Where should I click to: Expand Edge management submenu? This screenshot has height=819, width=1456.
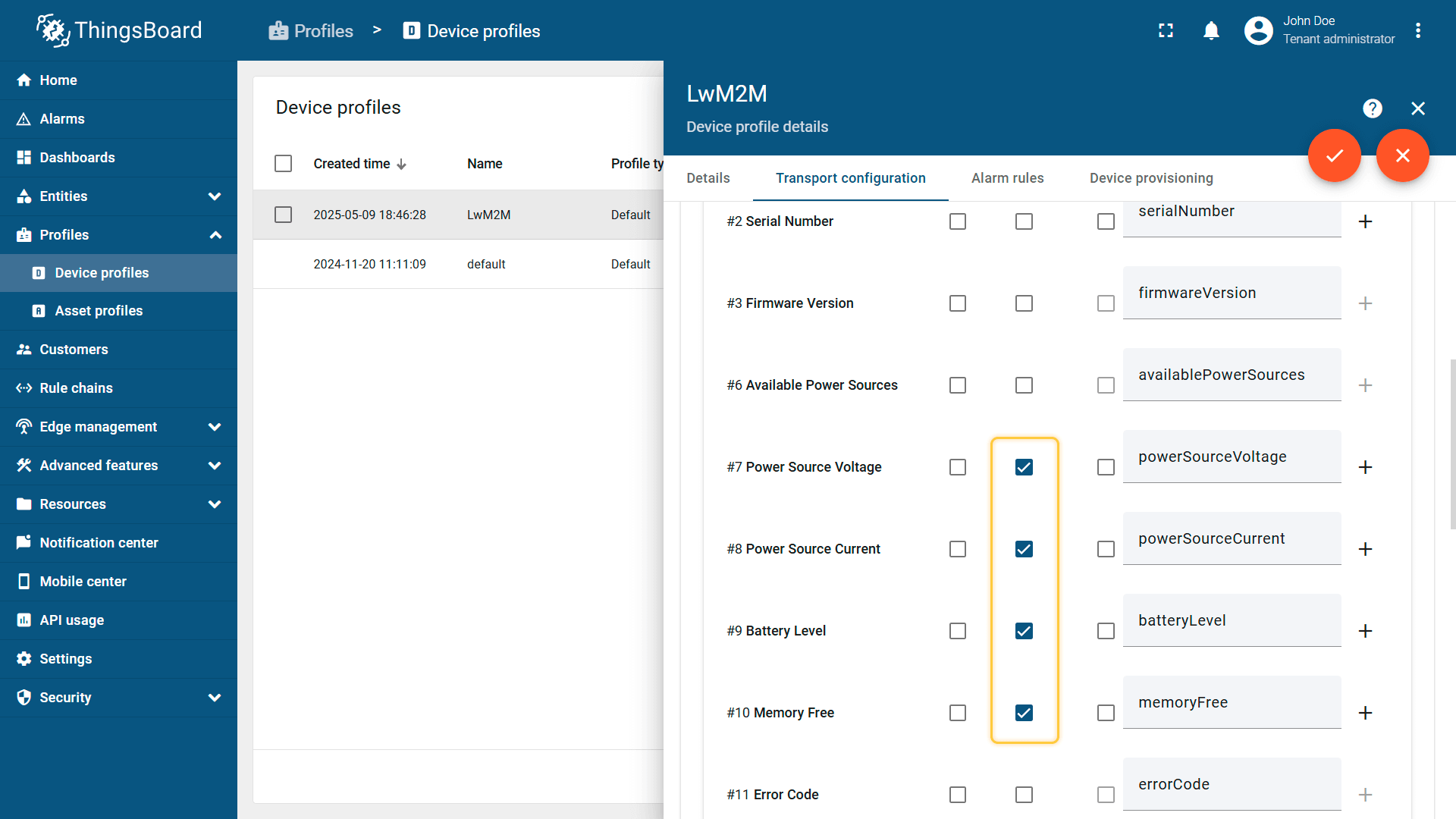pyautogui.click(x=215, y=427)
